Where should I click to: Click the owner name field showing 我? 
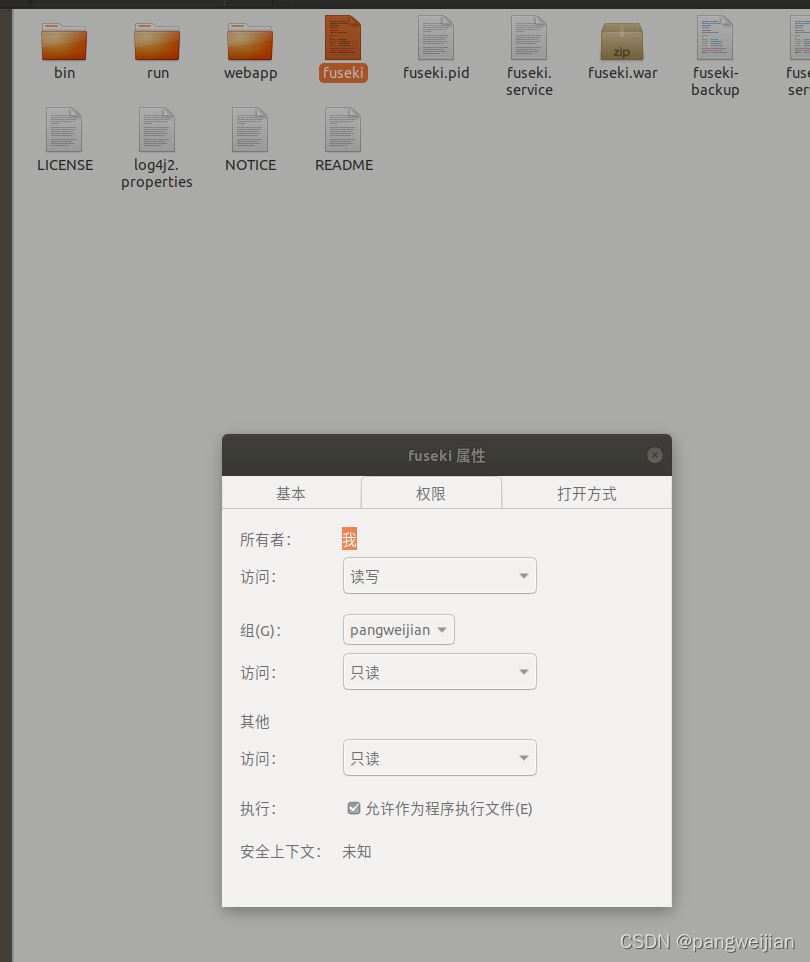(349, 538)
